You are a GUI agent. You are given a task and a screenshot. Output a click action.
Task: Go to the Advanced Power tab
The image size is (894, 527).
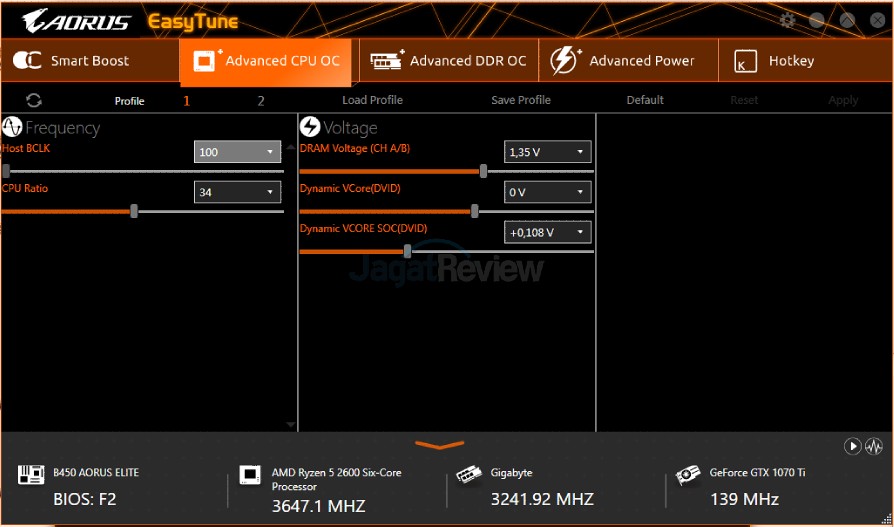(x=628, y=60)
